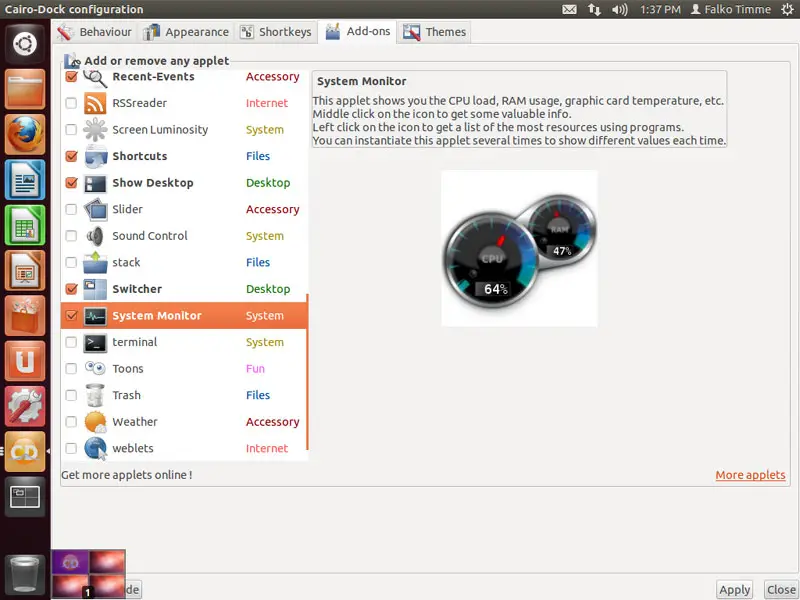This screenshot has height=600, width=800.
Task: Open System Settings wrench launcher icon
Action: coord(25,407)
